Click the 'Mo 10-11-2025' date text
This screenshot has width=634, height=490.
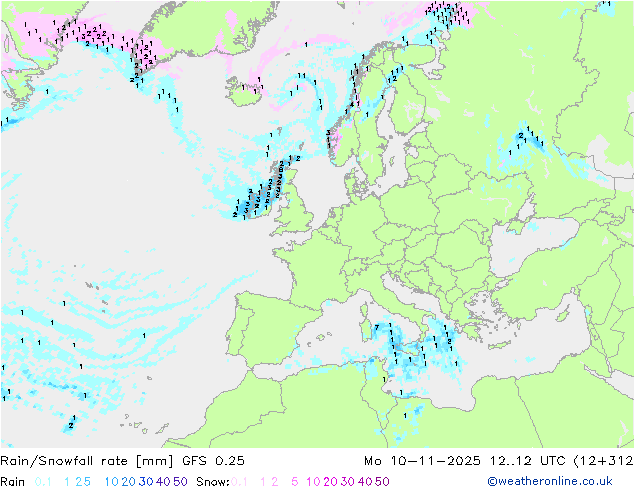[x=422, y=461]
